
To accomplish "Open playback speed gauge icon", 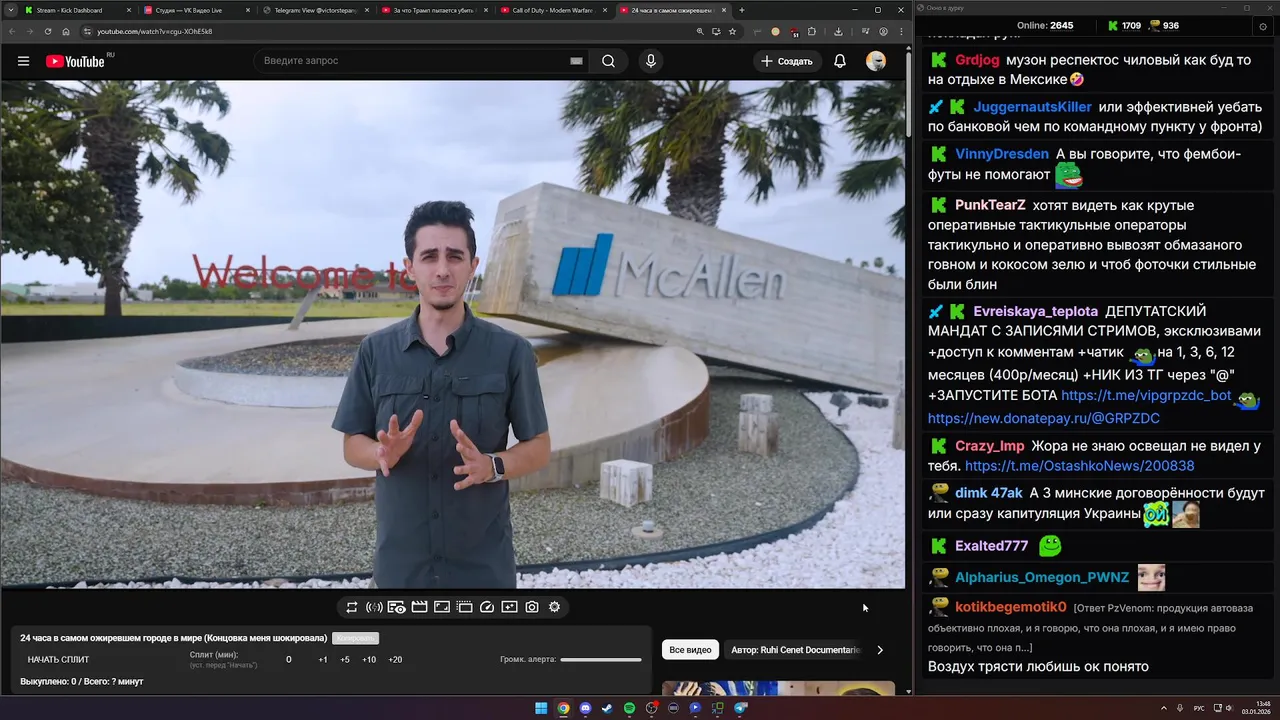I will tap(487, 607).
